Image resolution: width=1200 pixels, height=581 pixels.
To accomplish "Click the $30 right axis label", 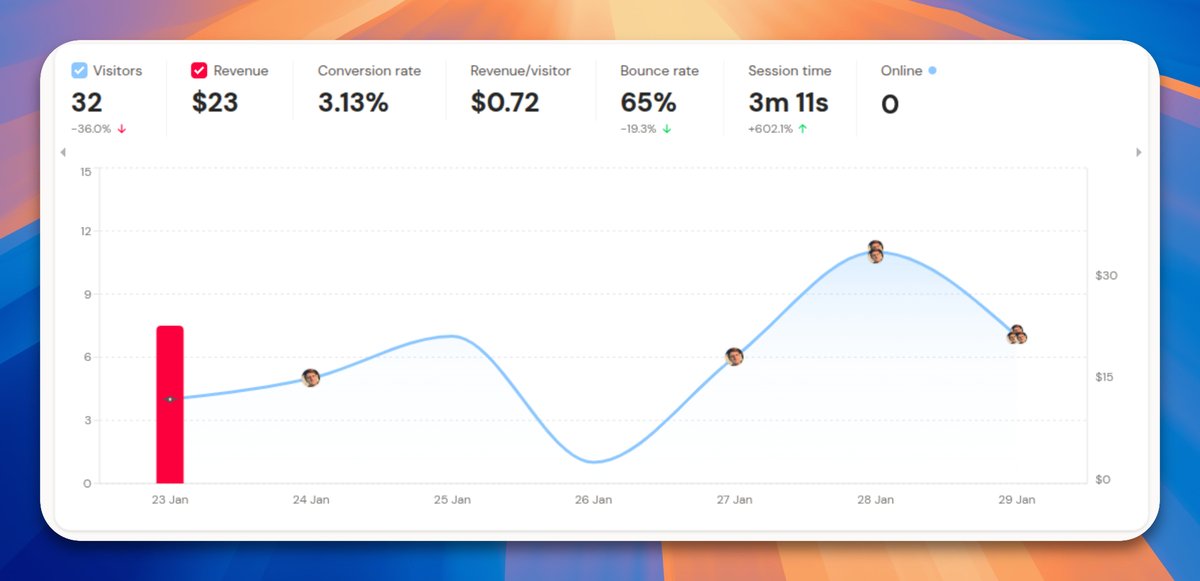I will click(1105, 275).
